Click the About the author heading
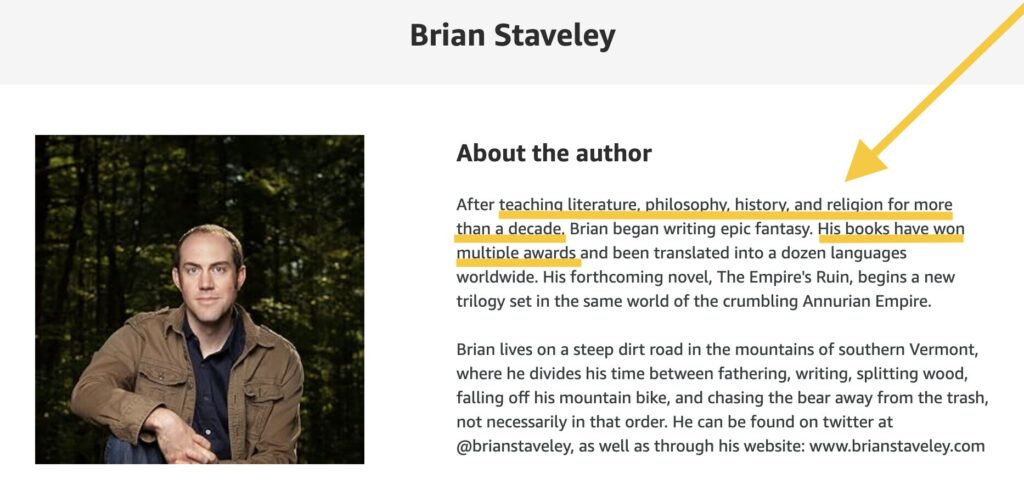 [x=554, y=153]
